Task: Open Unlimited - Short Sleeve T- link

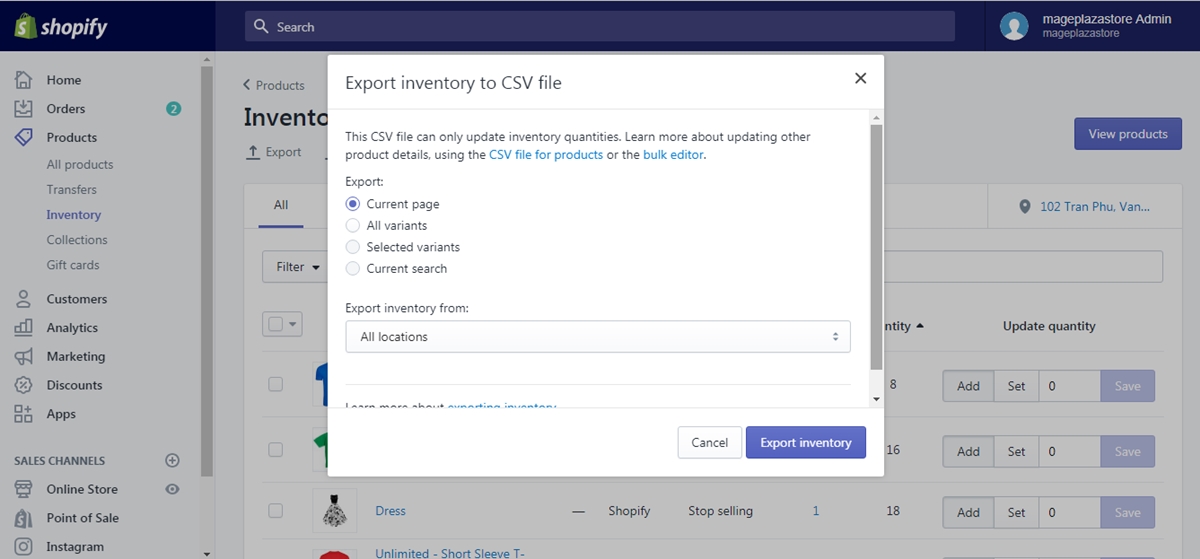Action: tap(449, 553)
